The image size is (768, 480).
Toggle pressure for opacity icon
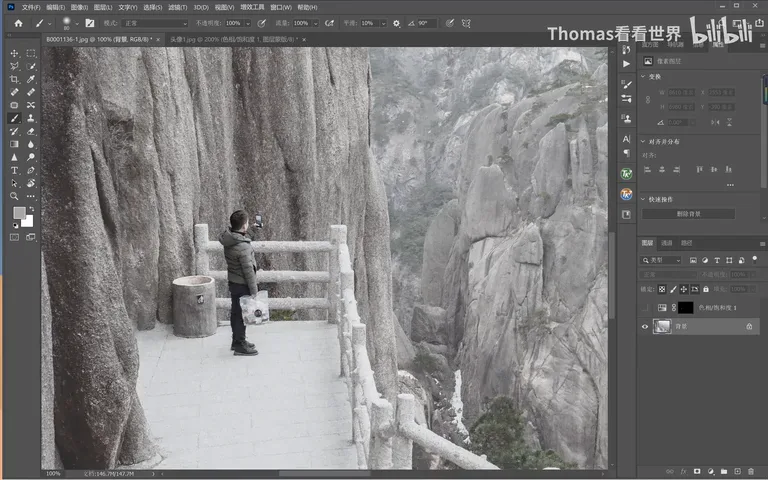pos(262,23)
